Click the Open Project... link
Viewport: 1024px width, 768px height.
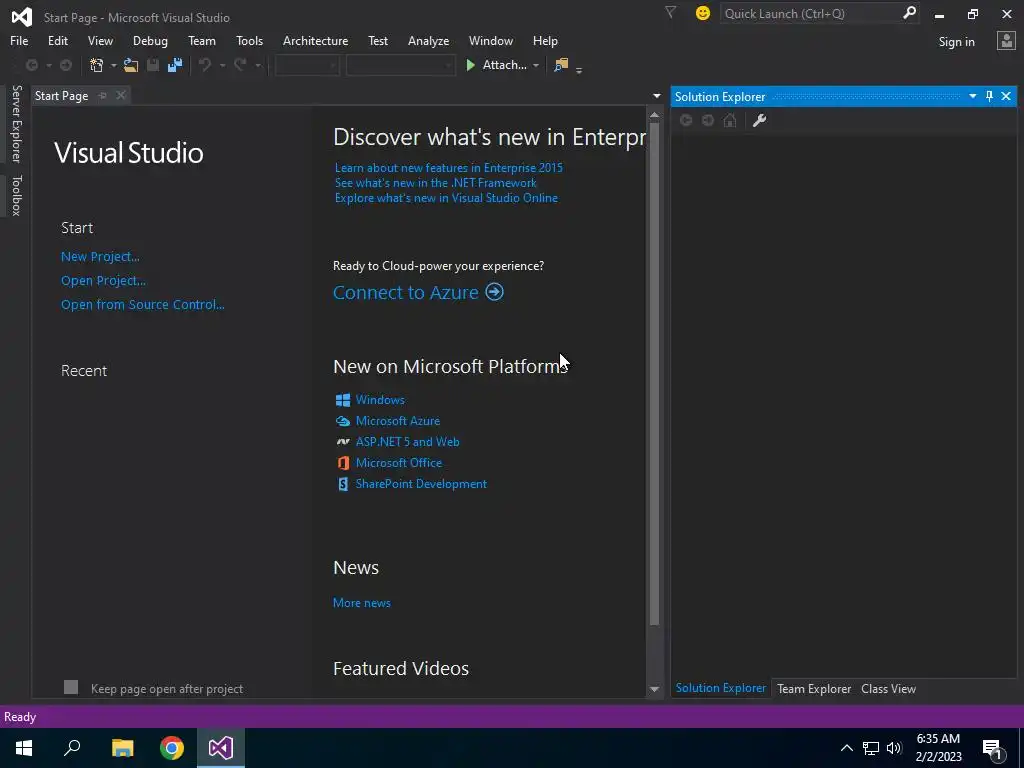pyautogui.click(x=103, y=281)
